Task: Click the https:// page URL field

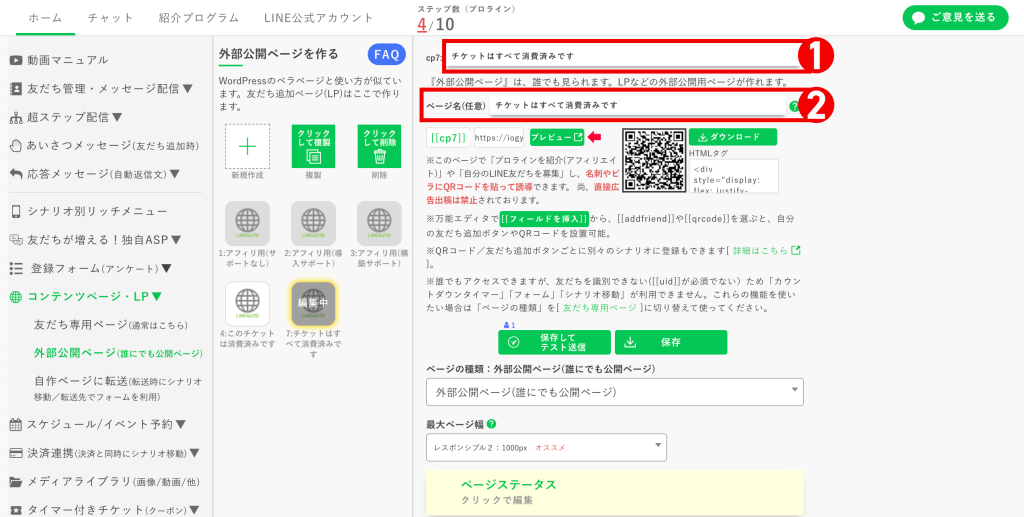Action: 499,138
